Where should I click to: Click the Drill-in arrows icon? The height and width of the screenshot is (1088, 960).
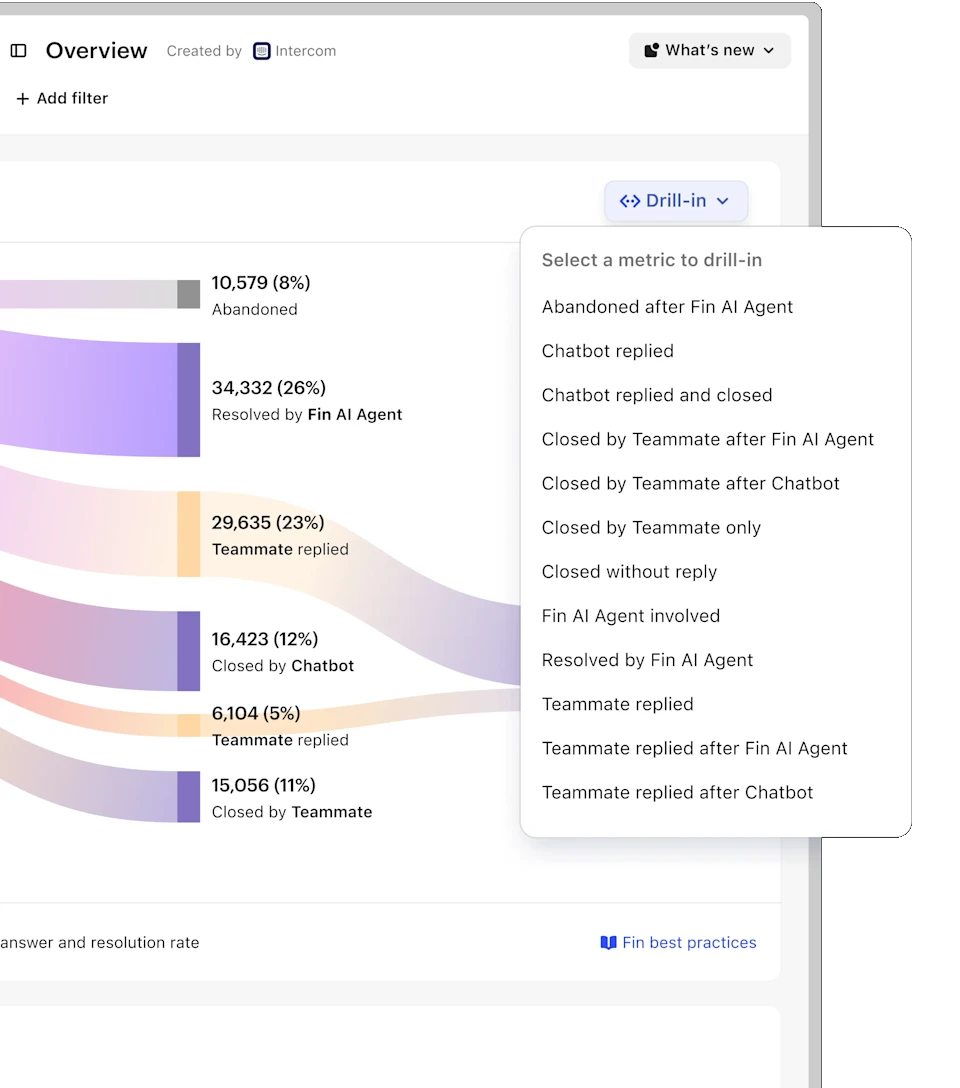coord(630,201)
